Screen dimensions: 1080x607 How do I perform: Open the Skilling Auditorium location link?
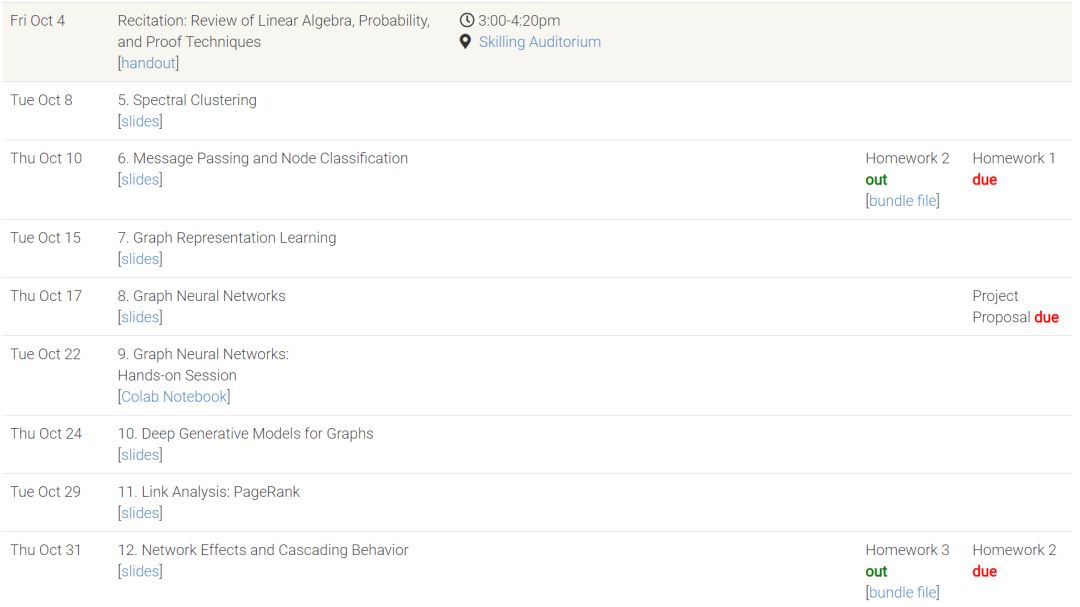click(x=539, y=42)
